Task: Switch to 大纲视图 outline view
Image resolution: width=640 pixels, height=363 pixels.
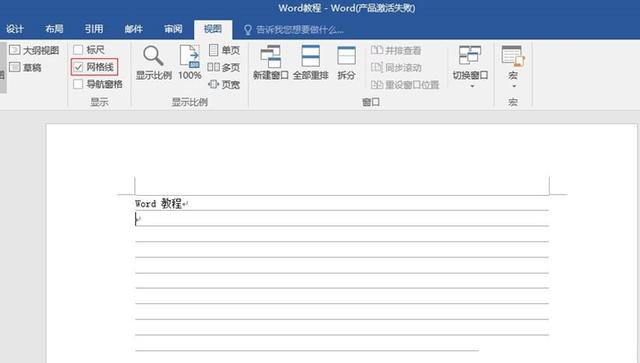Action: [x=34, y=50]
